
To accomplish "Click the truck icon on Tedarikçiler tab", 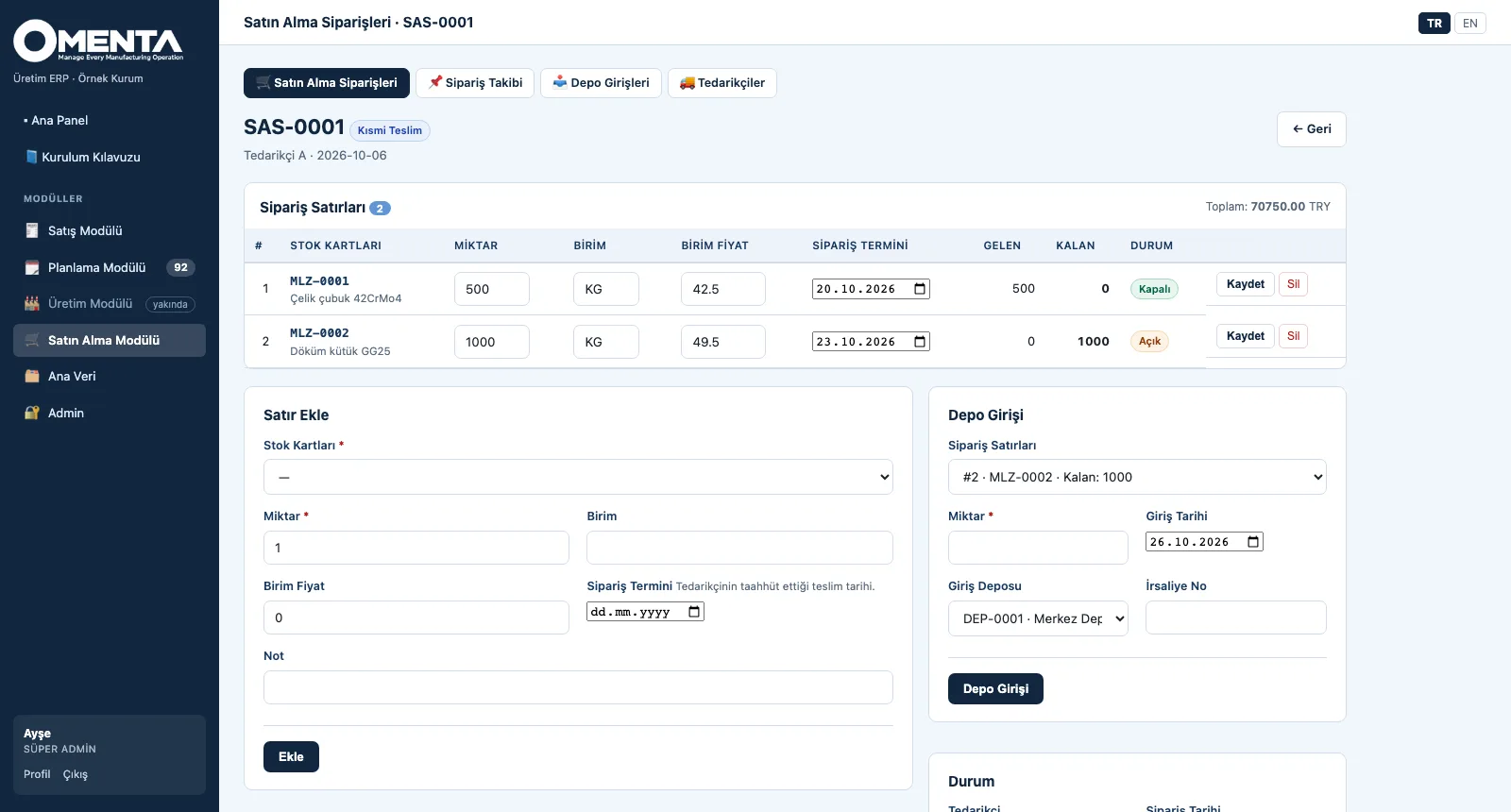I will click(688, 82).
